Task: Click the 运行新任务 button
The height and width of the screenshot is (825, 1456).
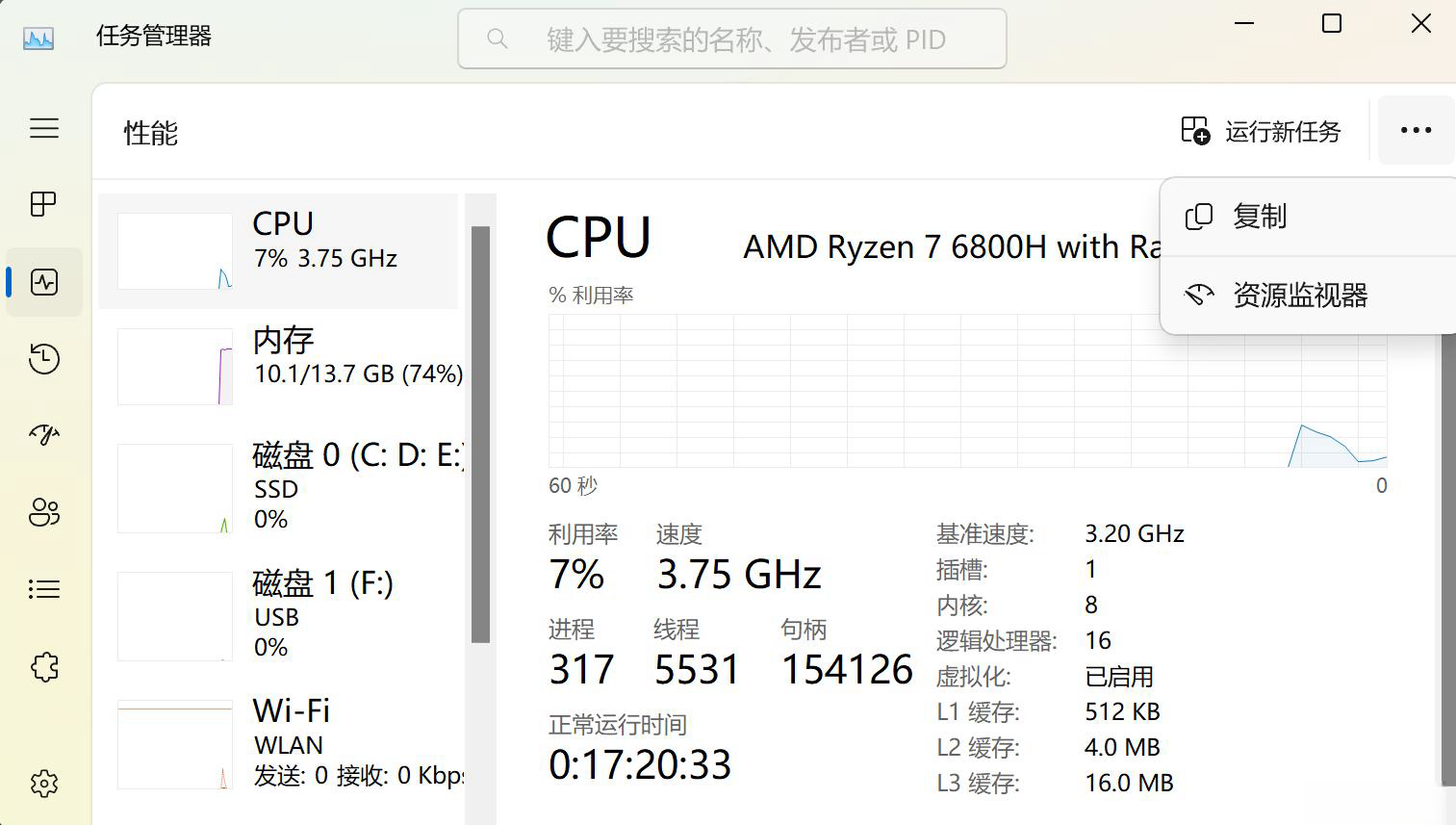Action: [1261, 130]
